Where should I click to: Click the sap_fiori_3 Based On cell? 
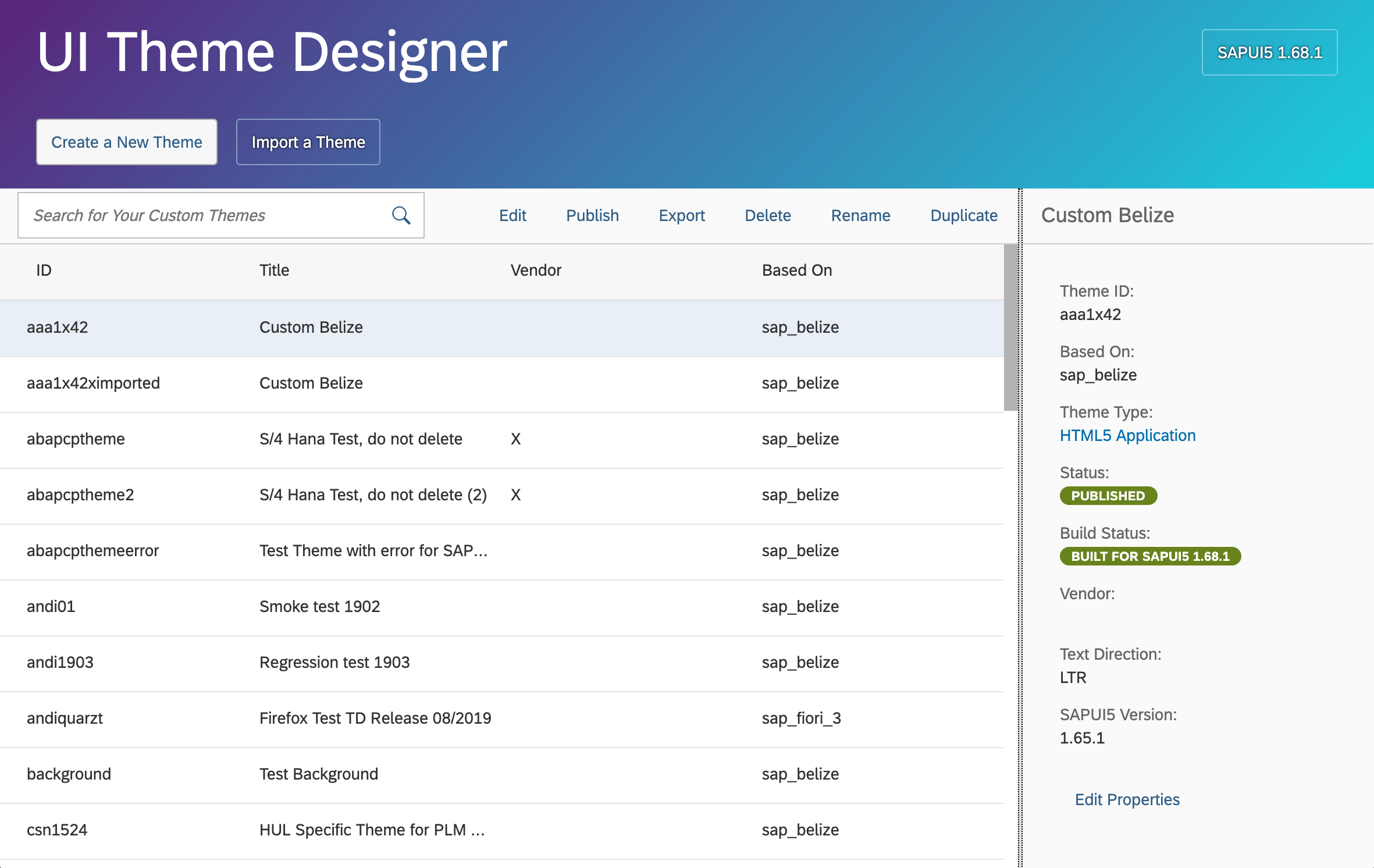coord(802,718)
